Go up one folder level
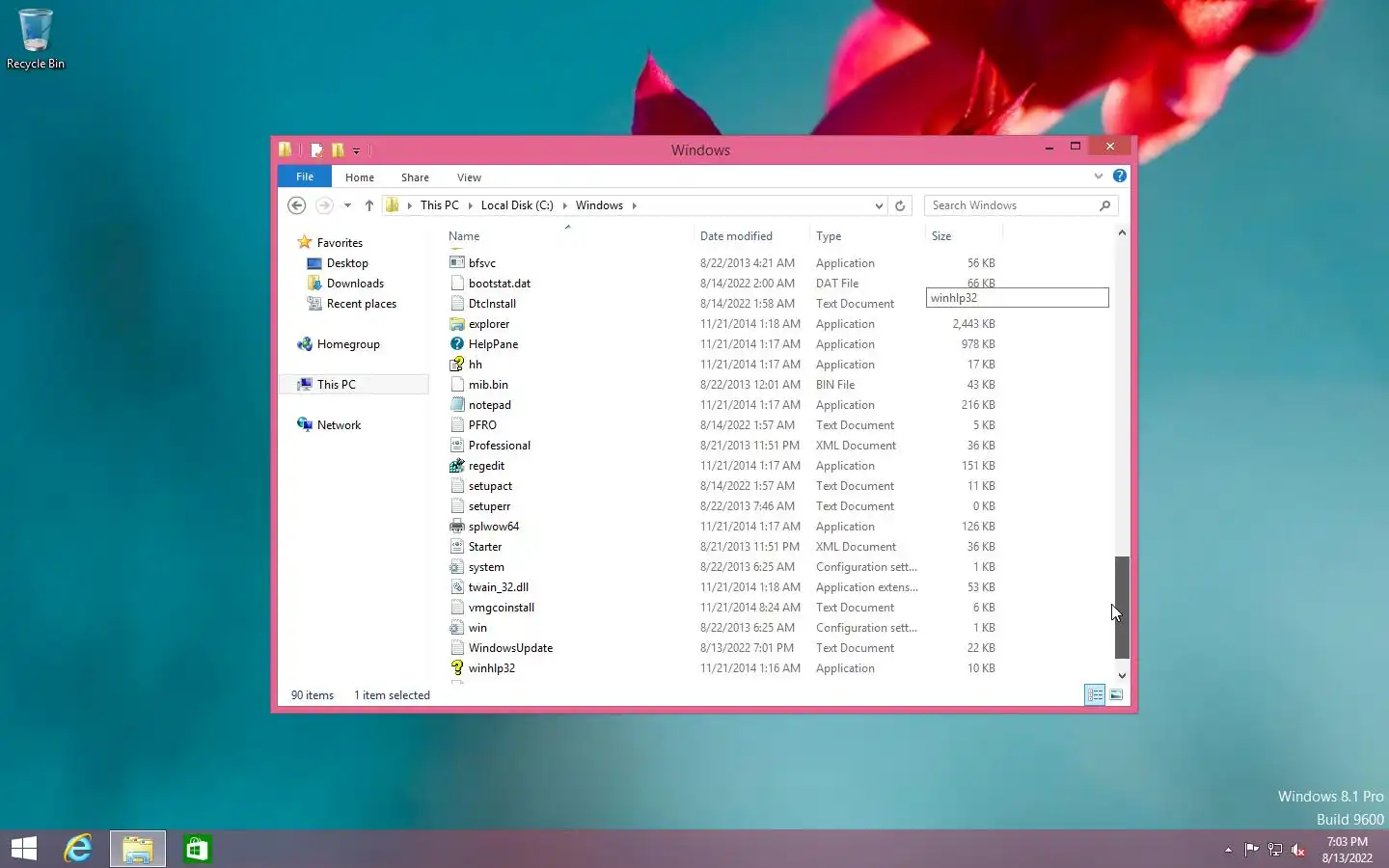 [x=368, y=205]
